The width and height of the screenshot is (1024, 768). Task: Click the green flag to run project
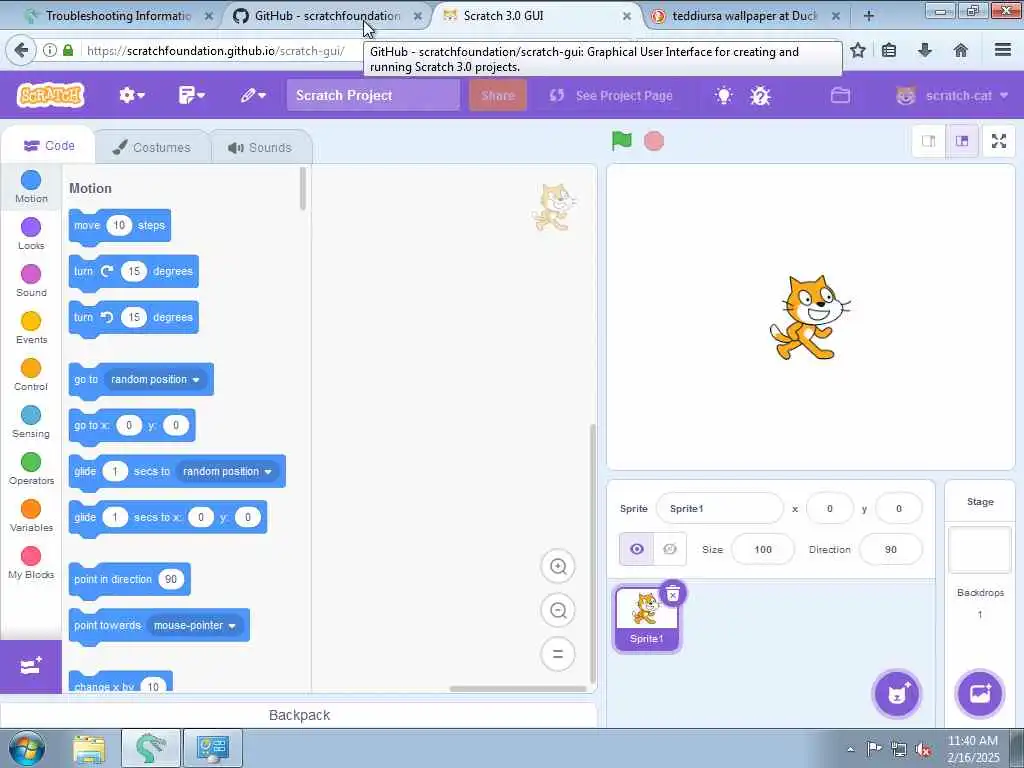(x=622, y=140)
